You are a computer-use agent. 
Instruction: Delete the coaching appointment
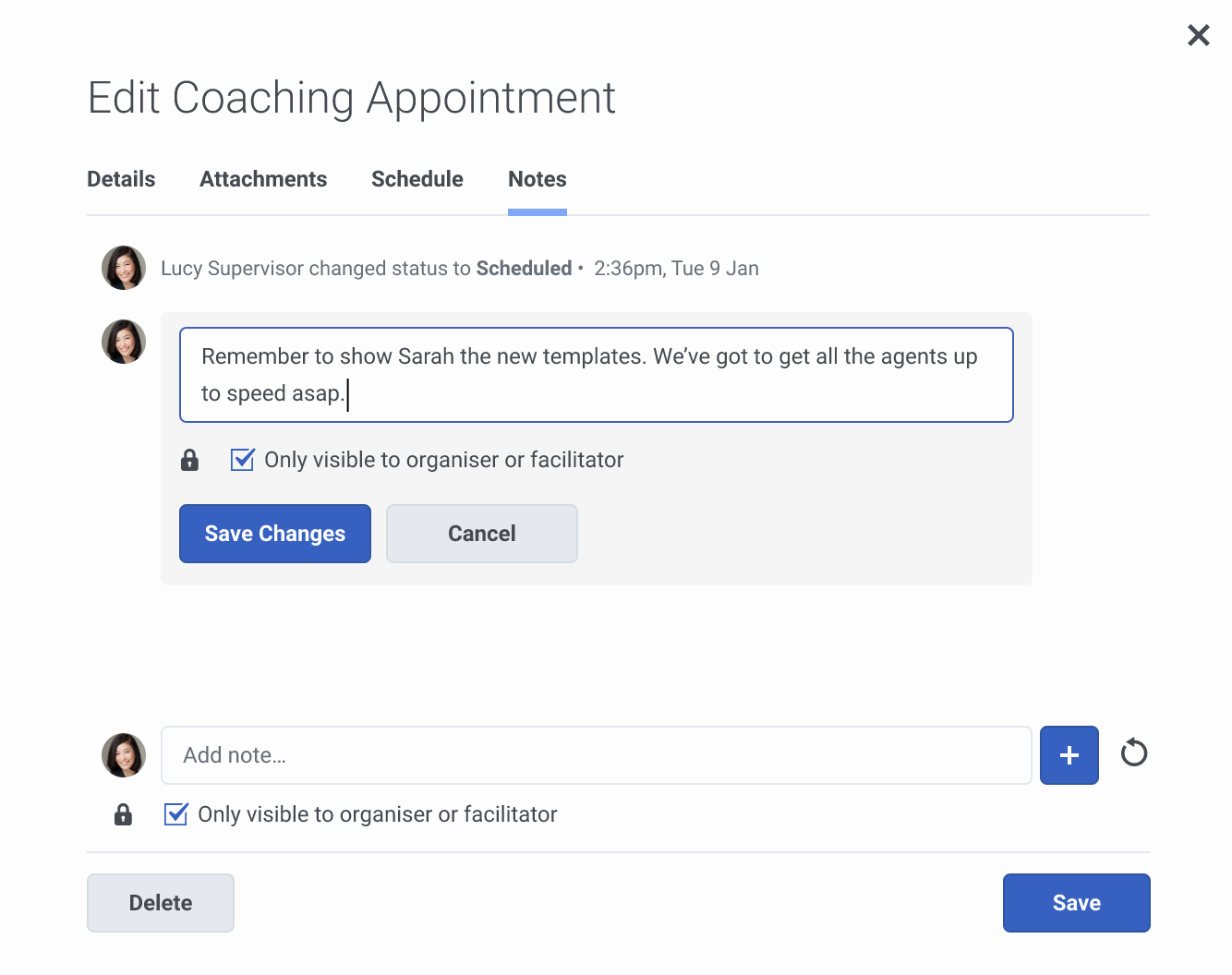point(161,903)
